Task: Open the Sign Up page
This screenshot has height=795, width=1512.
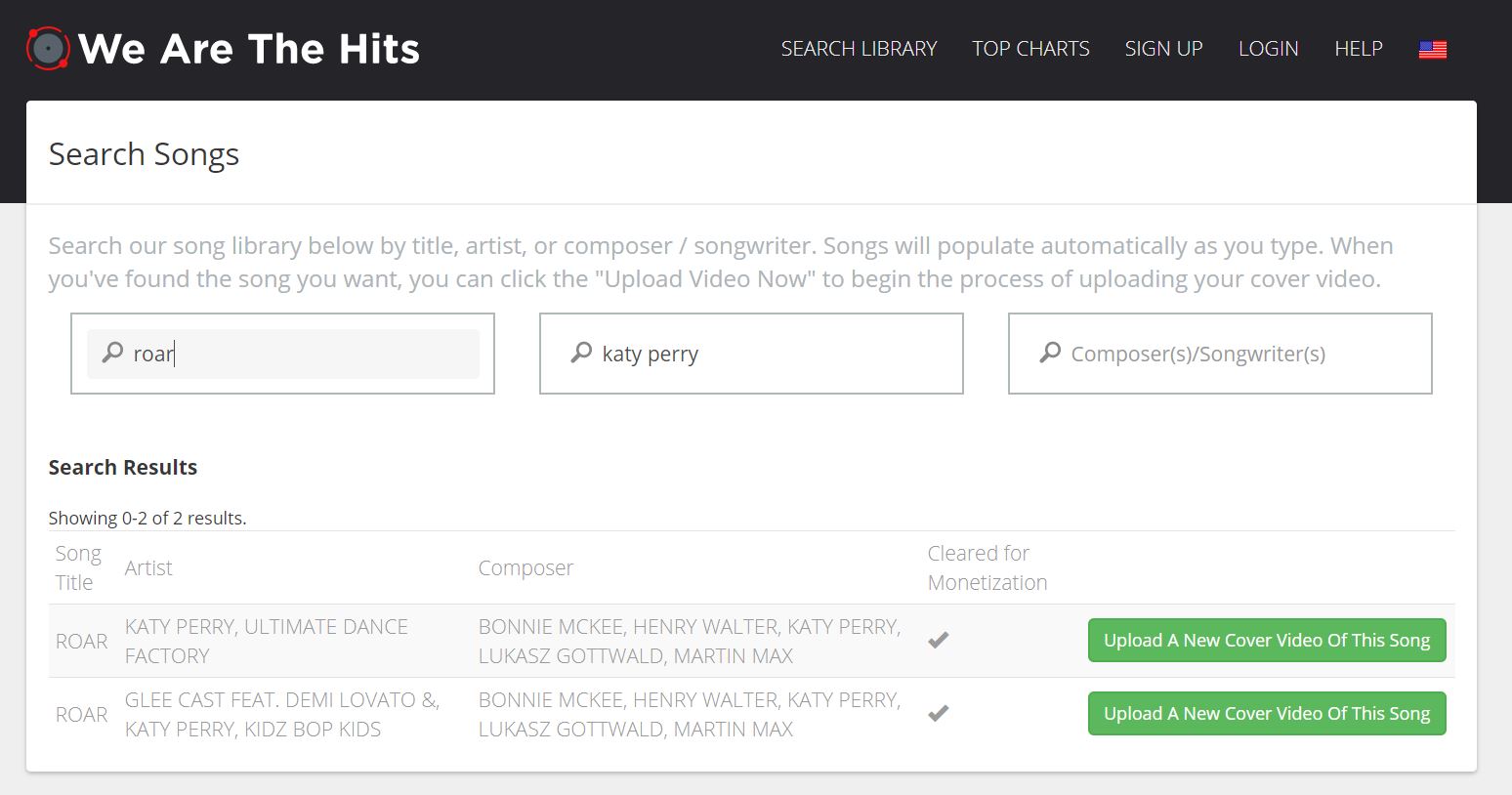Action: pyautogui.click(x=1163, y=49)
